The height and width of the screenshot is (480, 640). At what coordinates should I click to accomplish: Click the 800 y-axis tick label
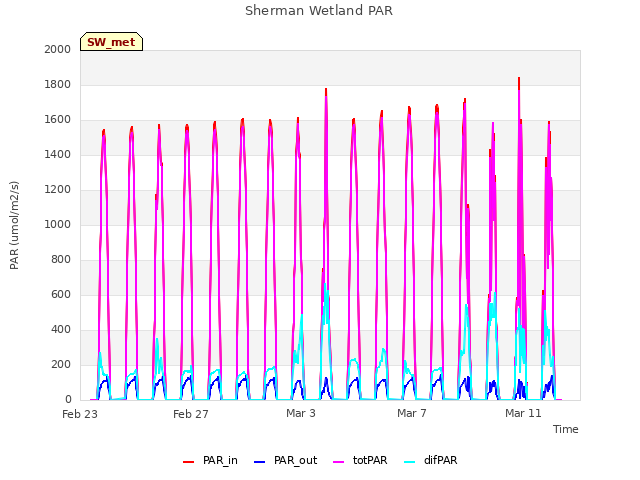[61, 260]
